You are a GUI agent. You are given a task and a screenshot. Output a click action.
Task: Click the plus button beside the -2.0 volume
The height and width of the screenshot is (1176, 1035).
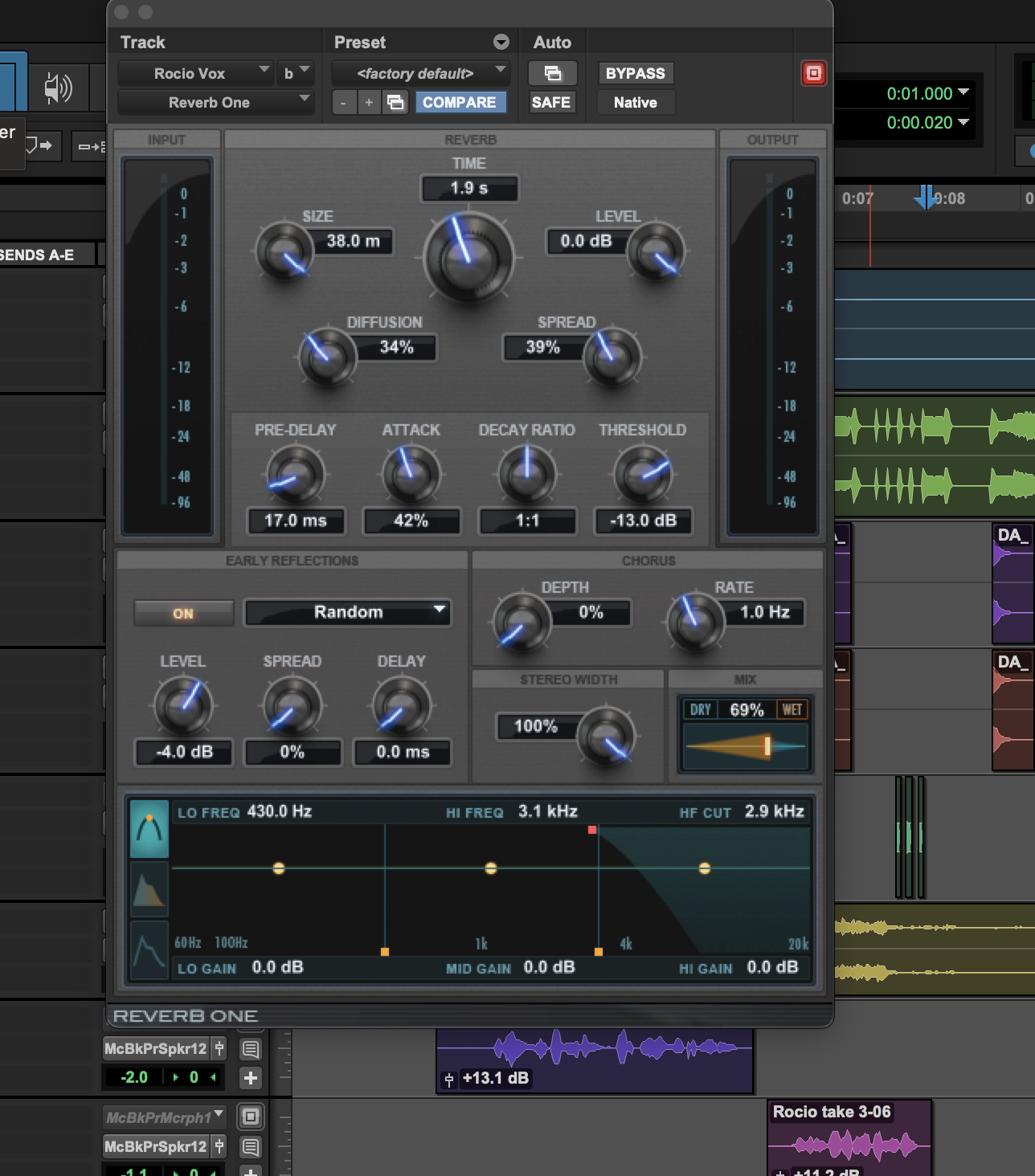251,1078
